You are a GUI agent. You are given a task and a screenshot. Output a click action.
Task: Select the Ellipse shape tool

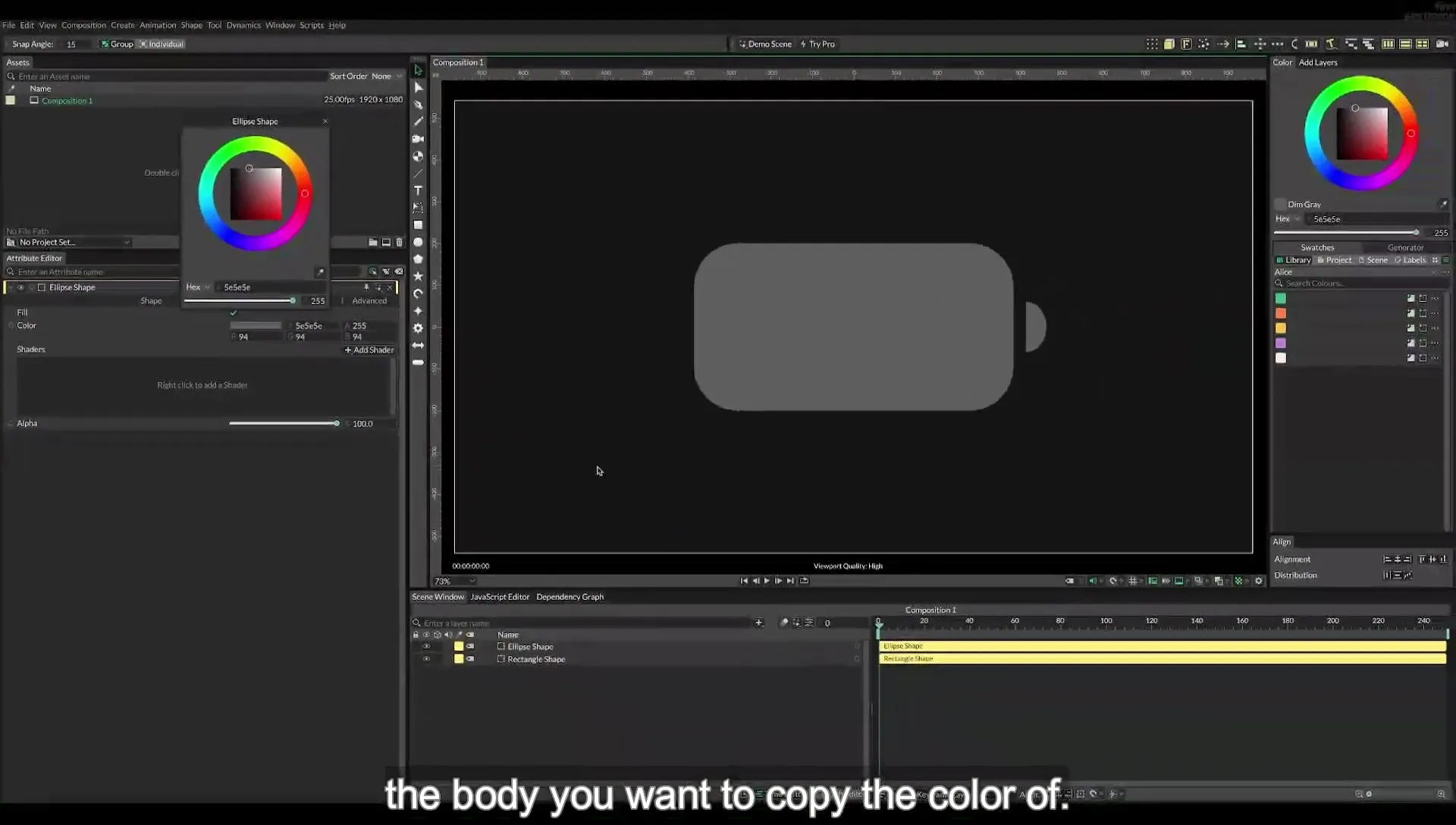(418, 242)
